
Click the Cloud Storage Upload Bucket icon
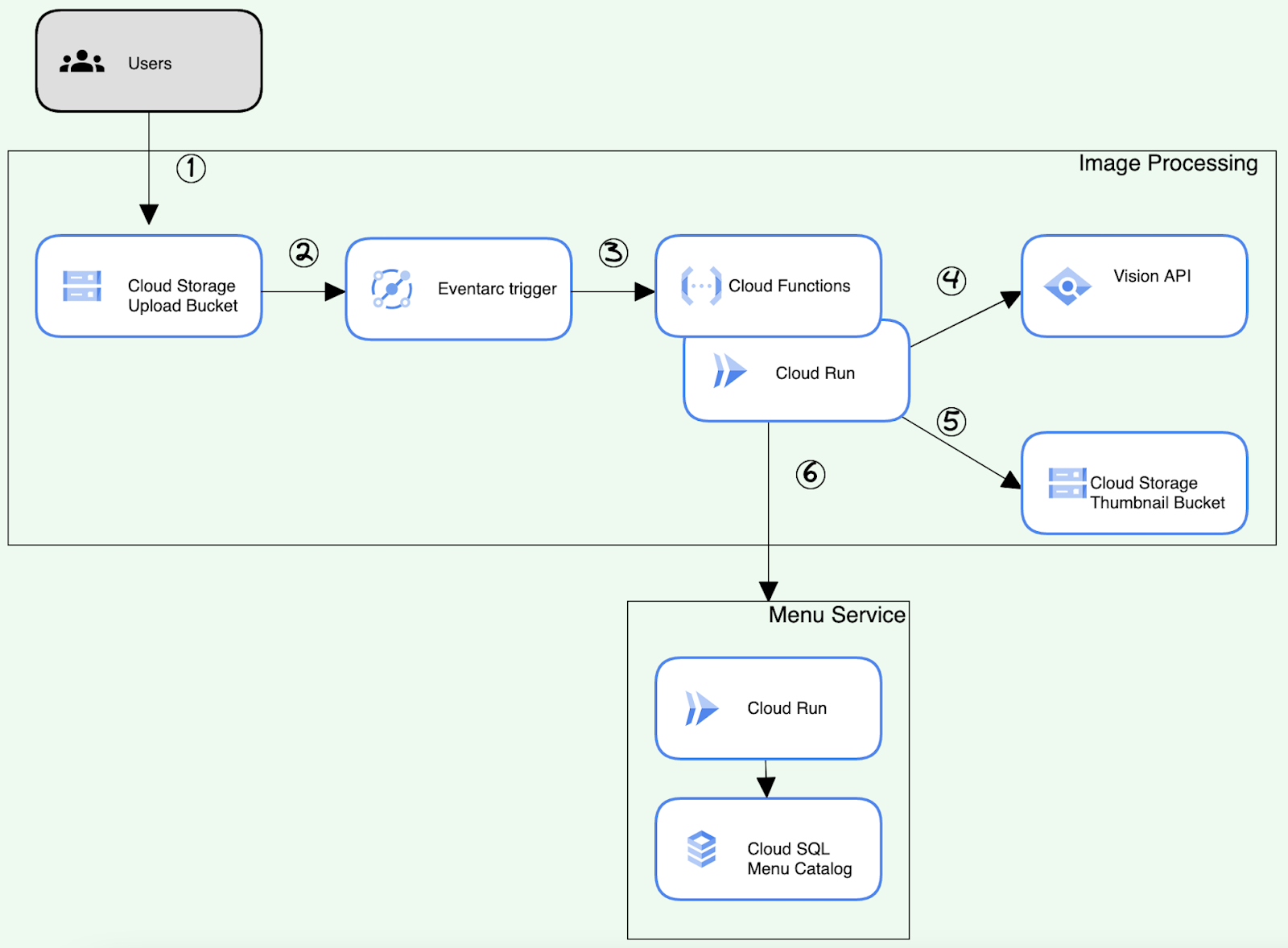(80, 286)
